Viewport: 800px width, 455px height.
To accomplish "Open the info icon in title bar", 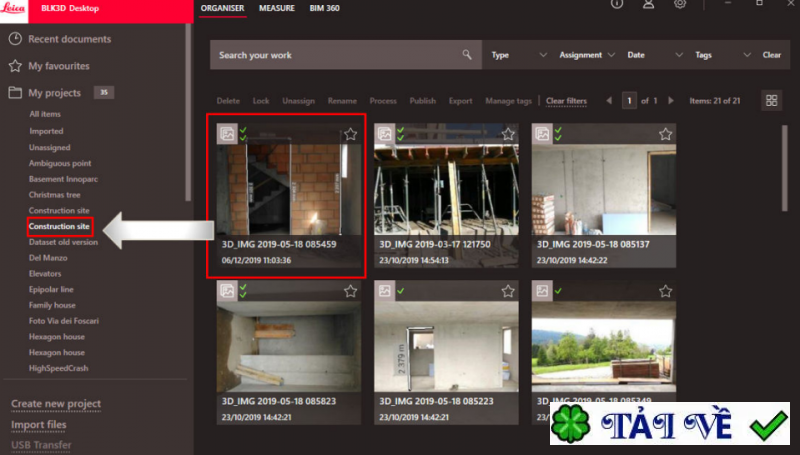I will pos(617,5).
